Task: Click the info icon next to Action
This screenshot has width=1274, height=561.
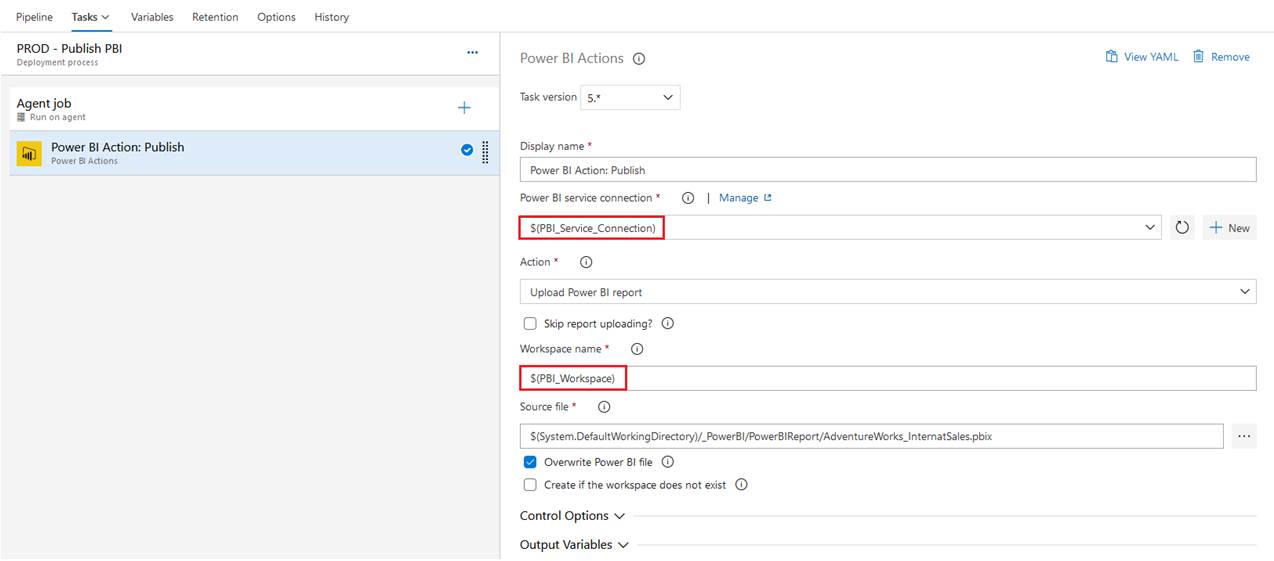Action: [586, 262]
